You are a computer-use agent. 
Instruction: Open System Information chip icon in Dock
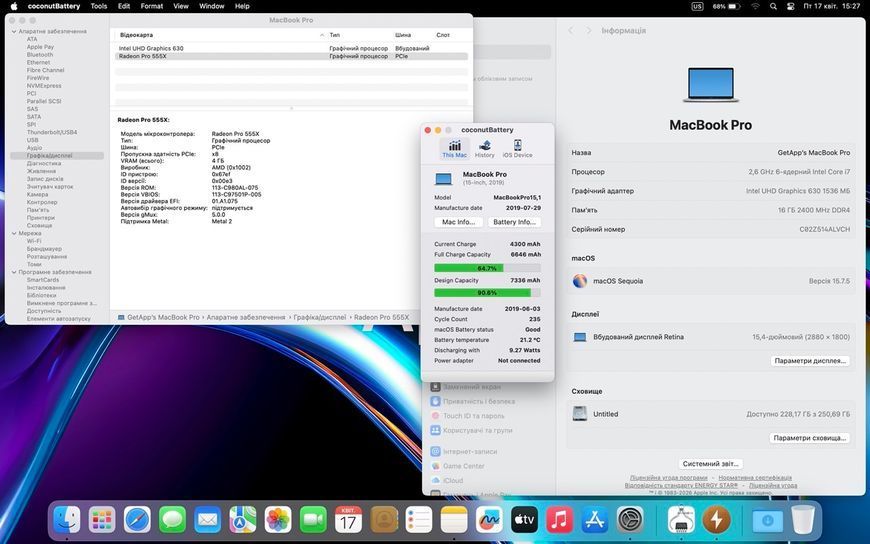coord(681,520)
